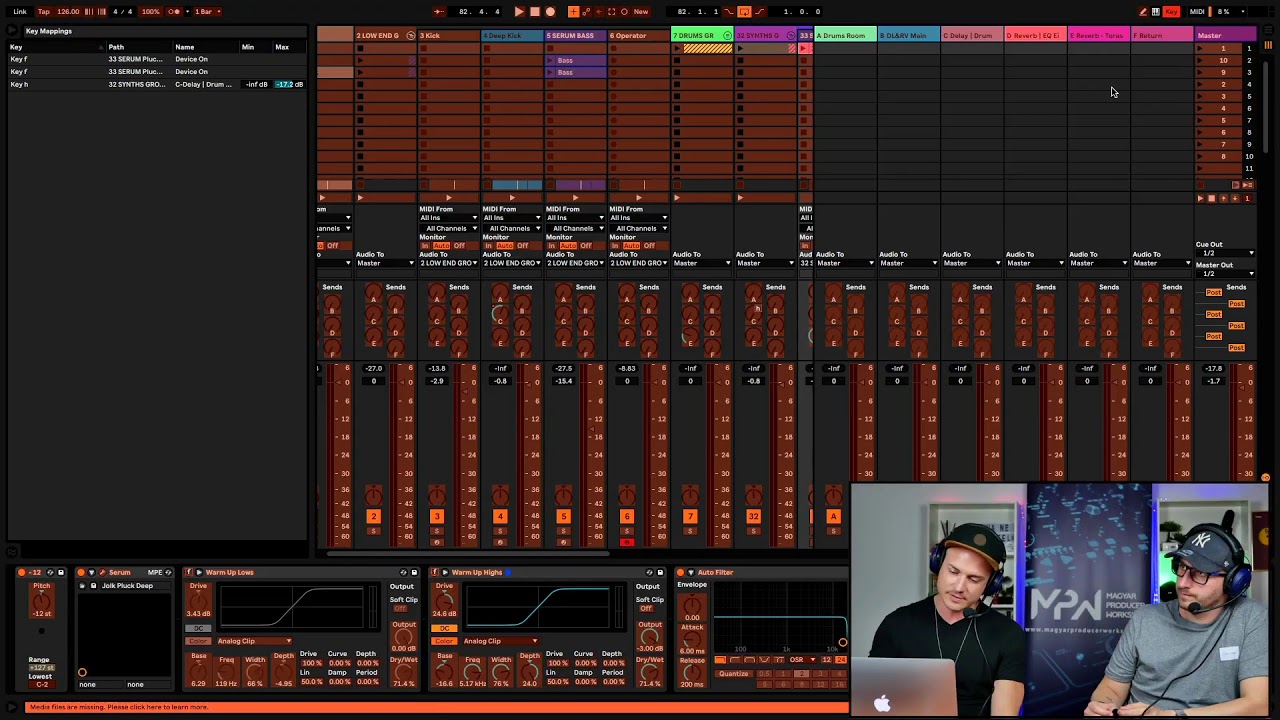Image resolution: width=1280 pixels, height=720 pixels.
Task: Open Audio To dropdown on 2 LOW END track
Action: pos(384,263)
